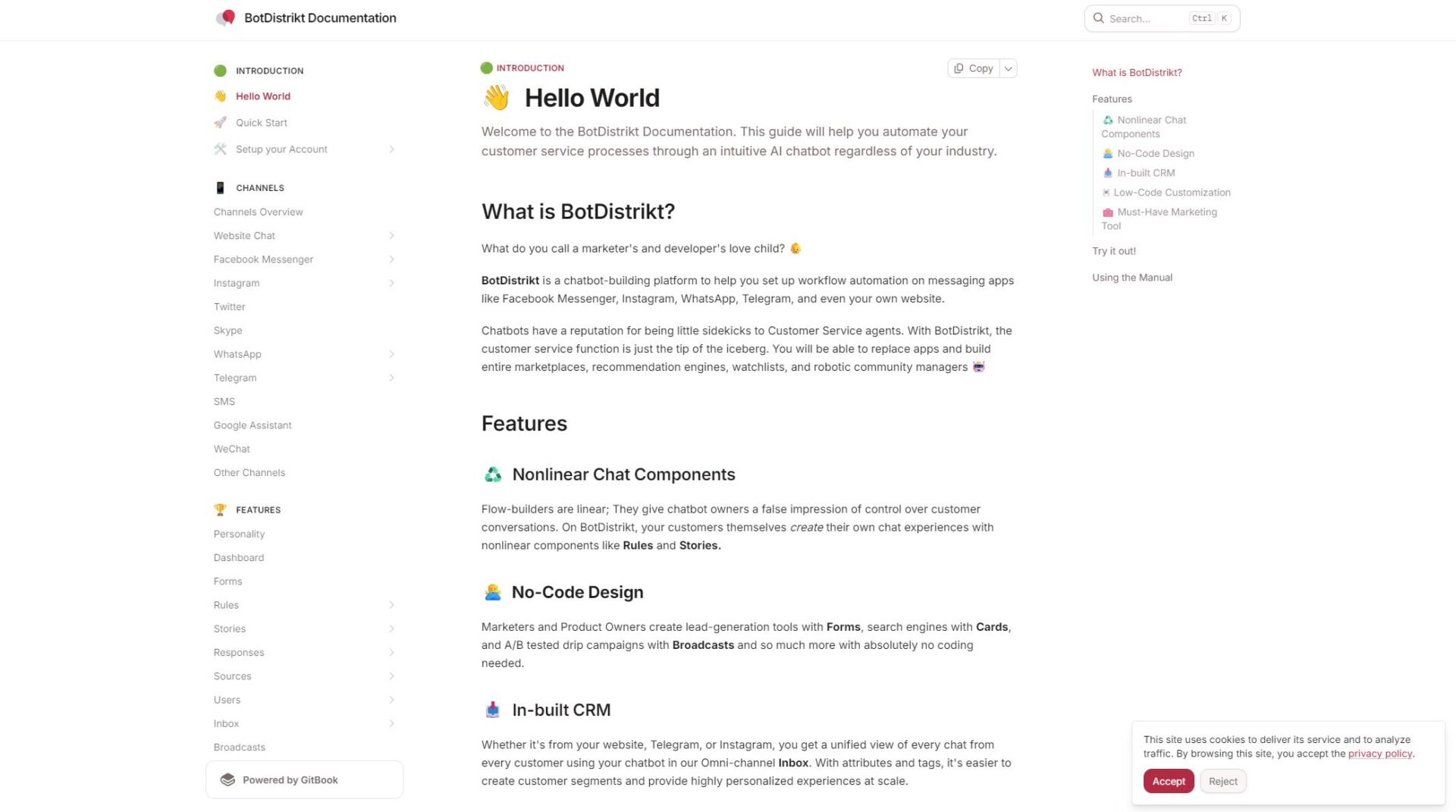The image size is (1456, 812).
Task: Expand the WhatsApp sidebar chevron
Action: pyautogui.click(x=391, y=354)
